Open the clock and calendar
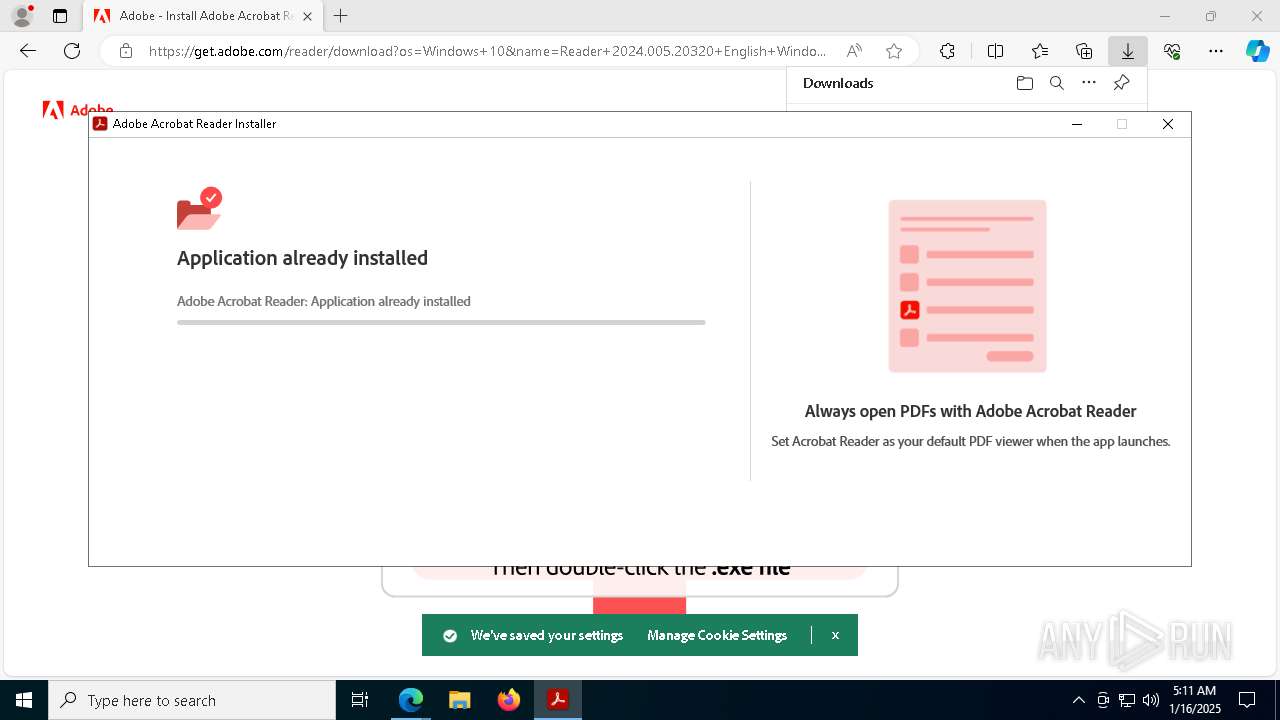This screenshot has width=1280, height=720. [1195, 700]
